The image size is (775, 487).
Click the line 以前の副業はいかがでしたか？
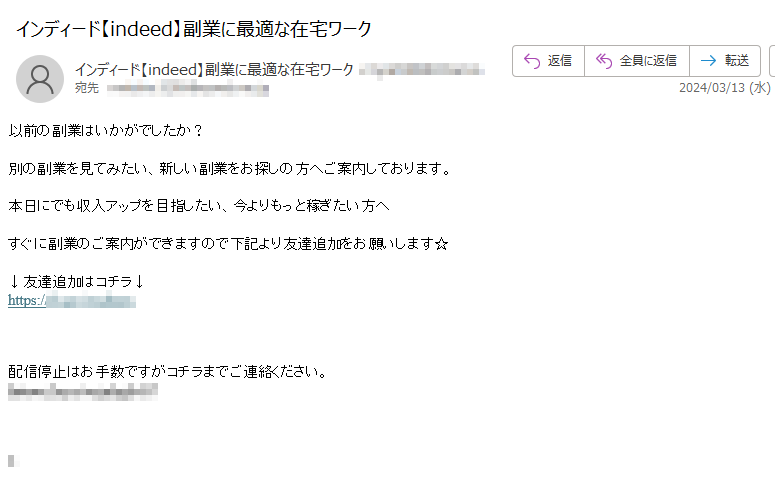click(106, 131)
